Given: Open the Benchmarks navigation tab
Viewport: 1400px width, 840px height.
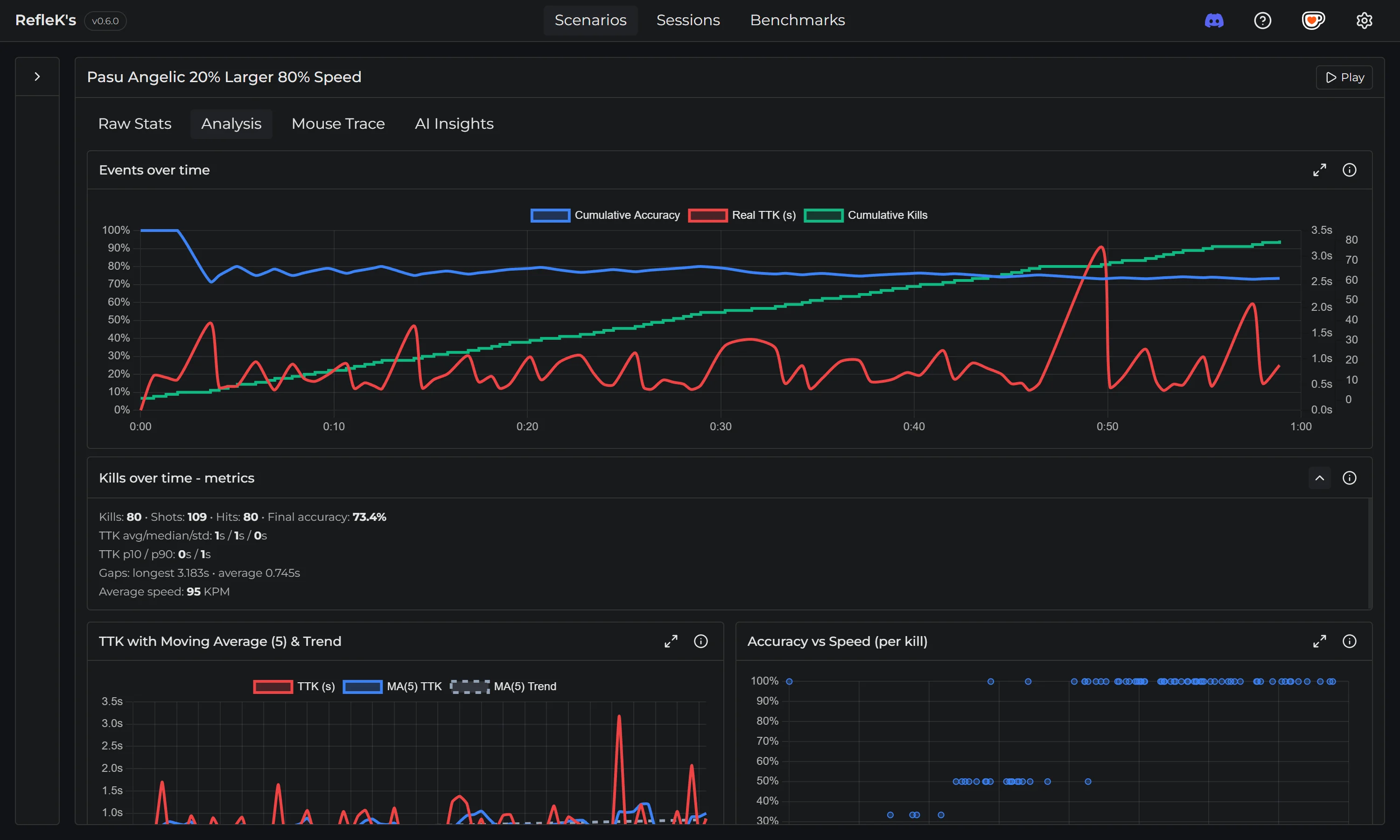Looking at the screenshot, I should (797, 21).
